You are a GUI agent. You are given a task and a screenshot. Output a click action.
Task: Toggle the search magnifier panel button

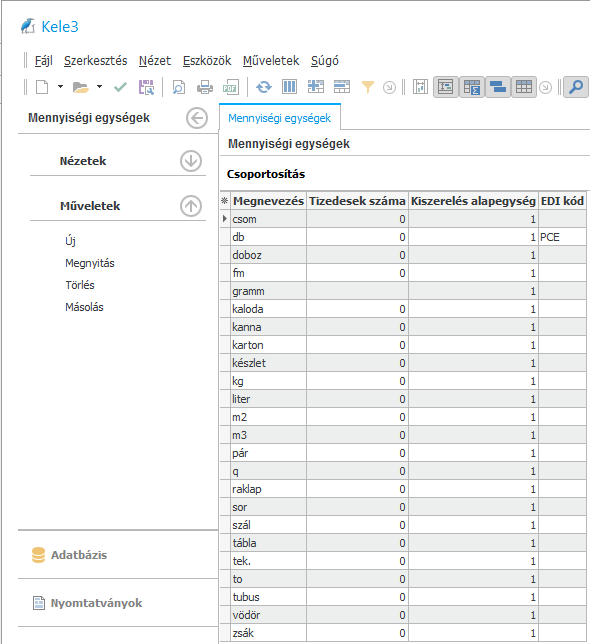point(576,87)
